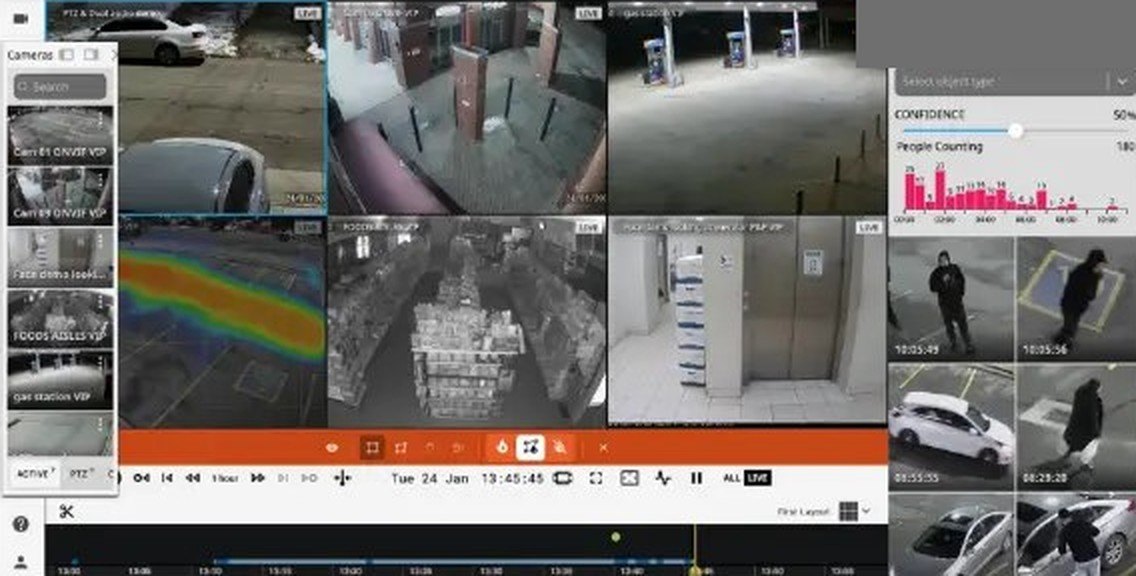Select the polygon region tool
The image size is (1136, 576).
[401, 448]
